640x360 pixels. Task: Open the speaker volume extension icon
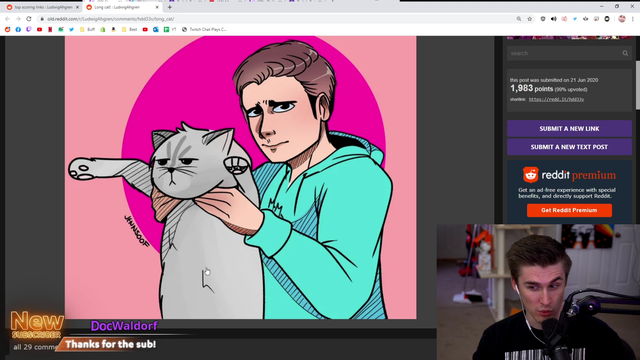[x=553, y=19]
